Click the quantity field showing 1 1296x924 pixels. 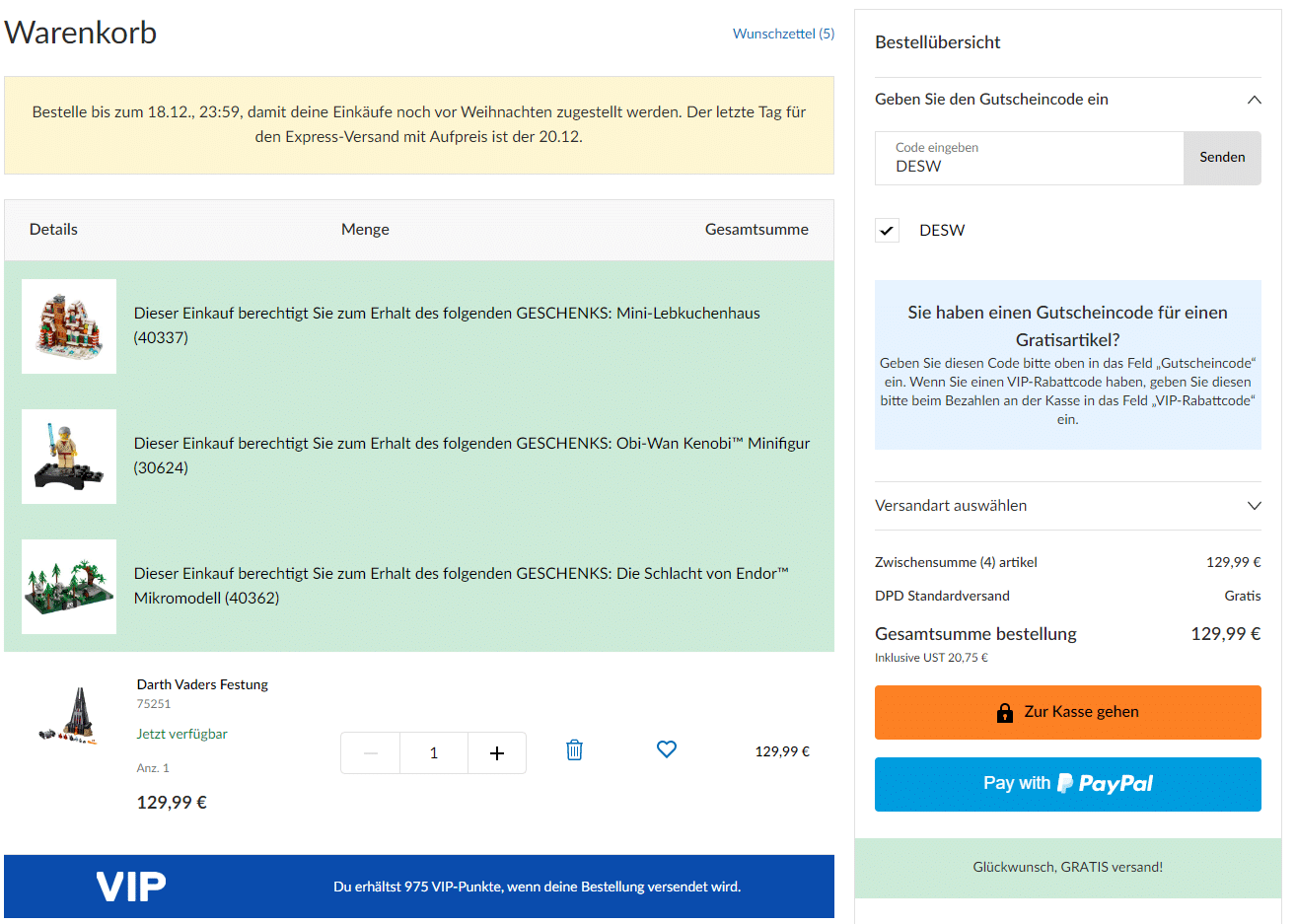(x=434, y=753)
